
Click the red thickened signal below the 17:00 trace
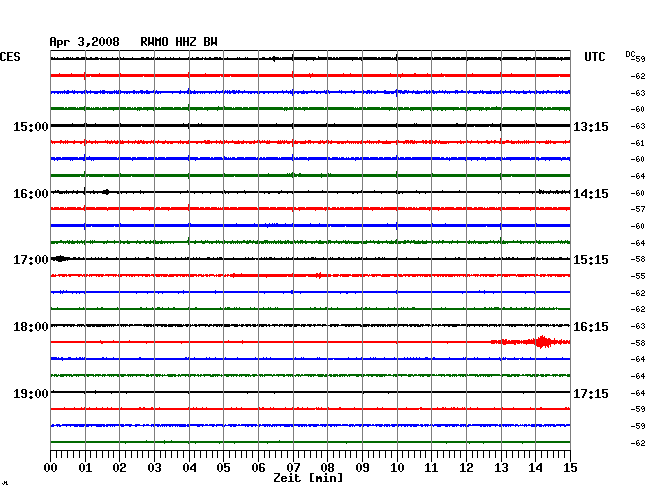(x=277, y=275)
